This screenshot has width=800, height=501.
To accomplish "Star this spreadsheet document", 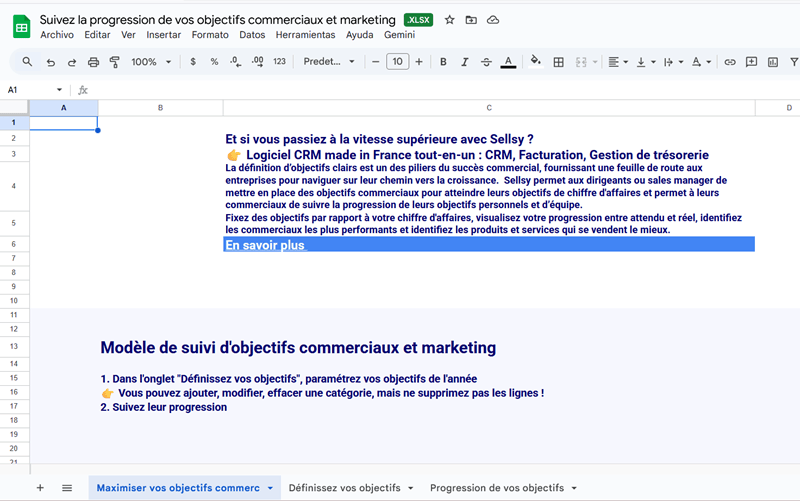I will 449,20.
